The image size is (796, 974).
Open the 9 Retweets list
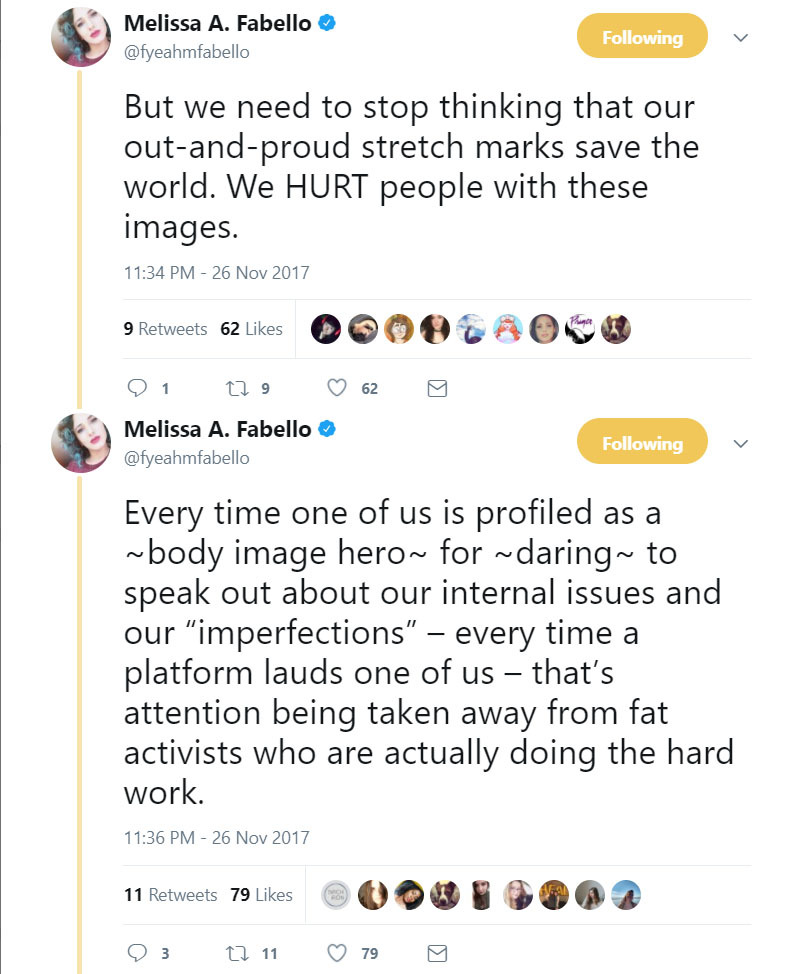point(165,328)
